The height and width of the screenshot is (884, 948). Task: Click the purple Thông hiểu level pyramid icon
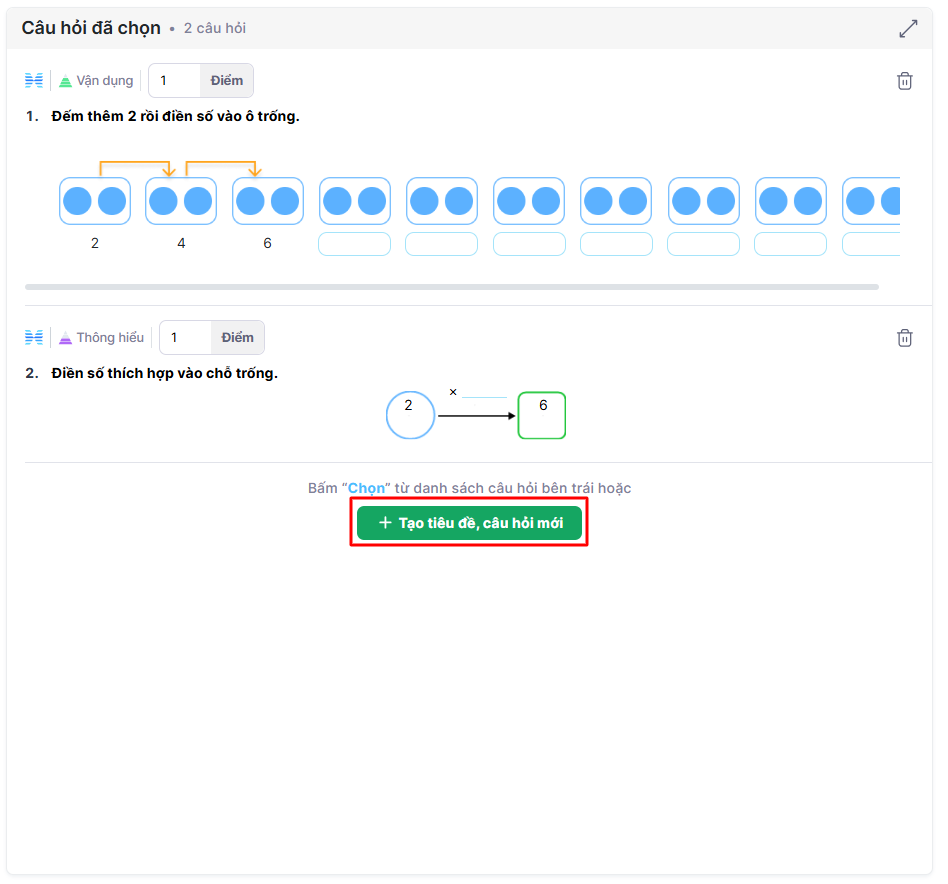click(66, 338)
